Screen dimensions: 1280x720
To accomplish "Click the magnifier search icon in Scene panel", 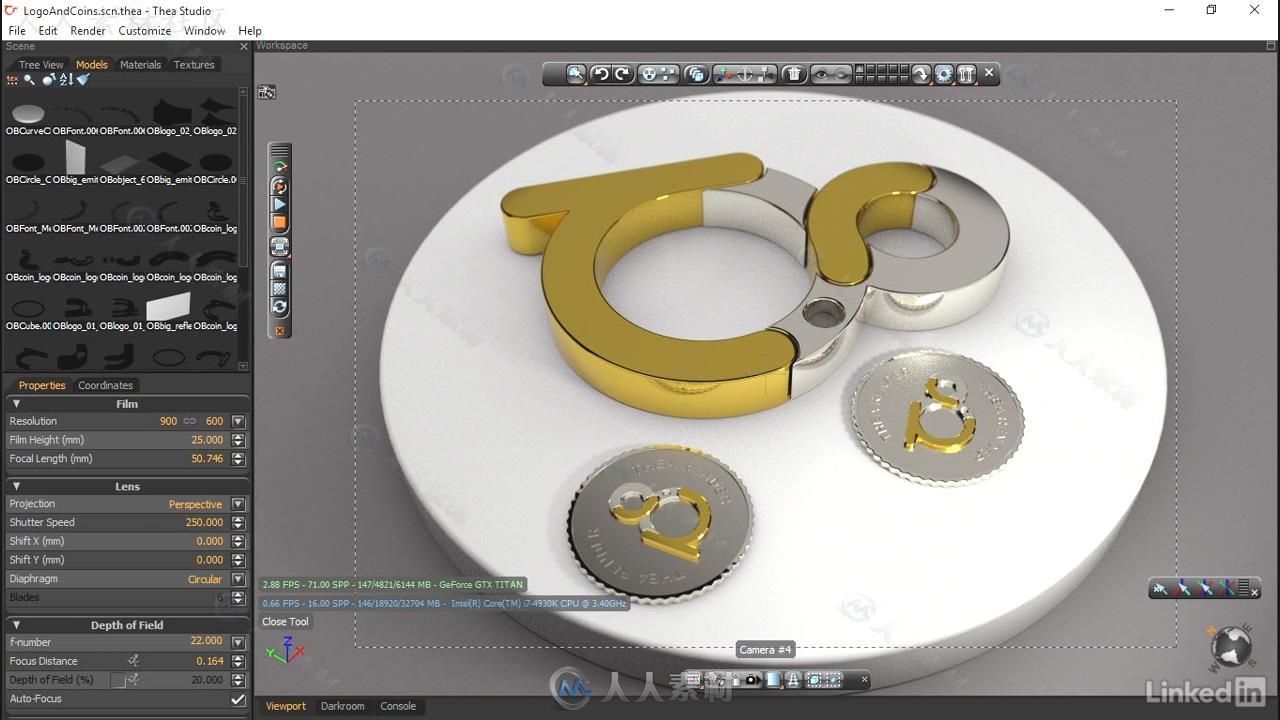I will coord(29,80).
